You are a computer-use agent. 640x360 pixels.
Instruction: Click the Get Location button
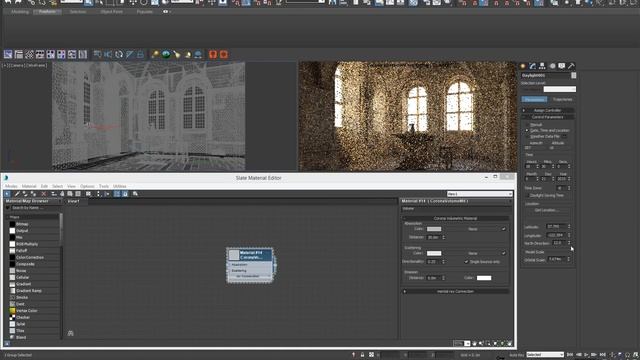pos(547,210)
